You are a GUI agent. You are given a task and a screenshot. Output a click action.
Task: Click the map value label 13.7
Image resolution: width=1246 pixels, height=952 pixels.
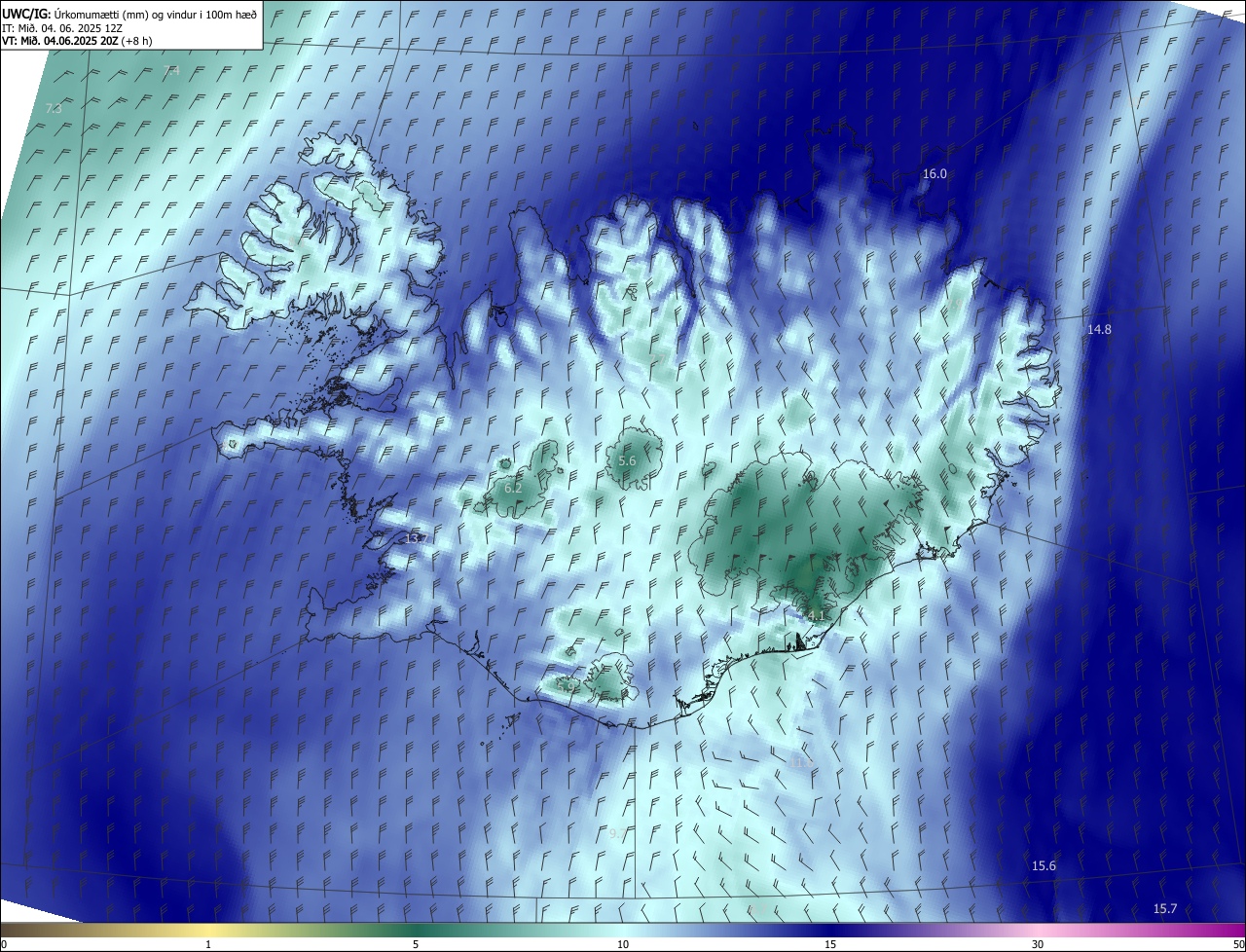416,538
